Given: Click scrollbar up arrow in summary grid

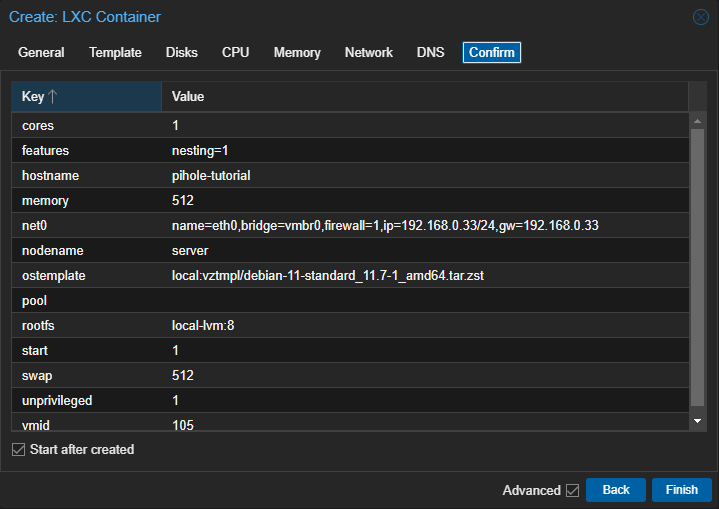Looking at the screenshot, I should pos(697,121).
